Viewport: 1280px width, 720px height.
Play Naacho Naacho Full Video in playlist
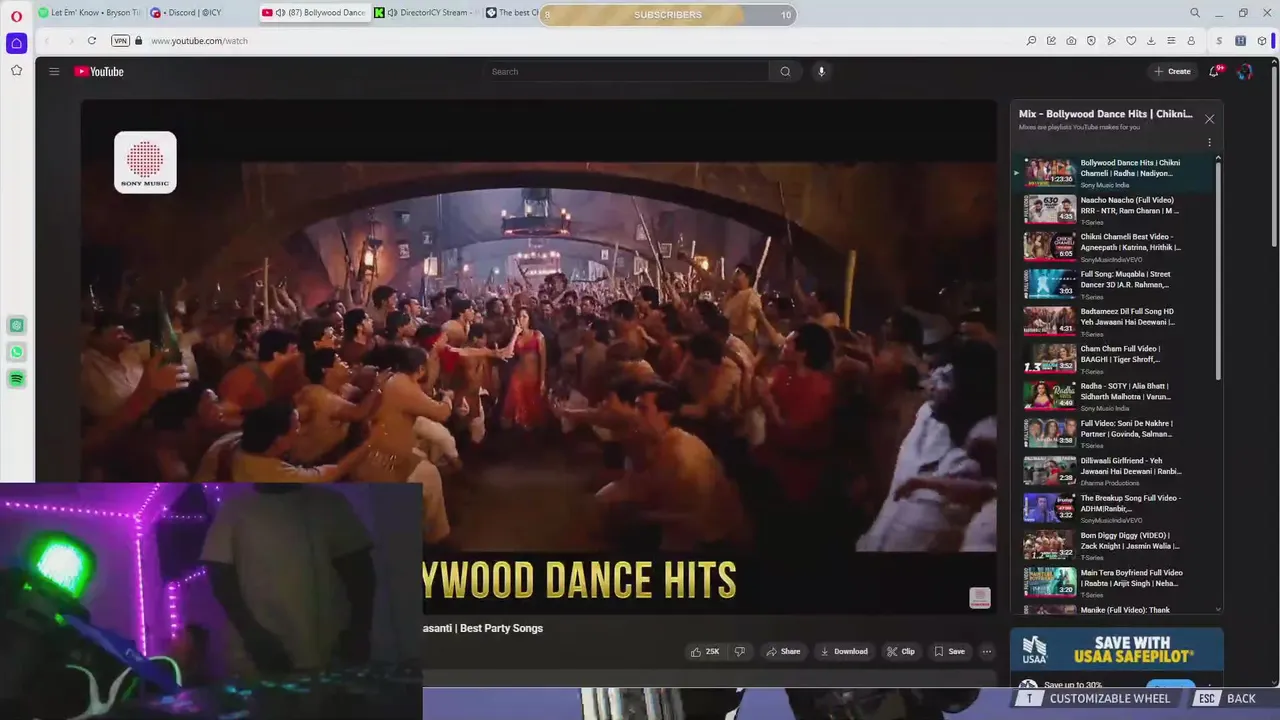pos(1116,210)
